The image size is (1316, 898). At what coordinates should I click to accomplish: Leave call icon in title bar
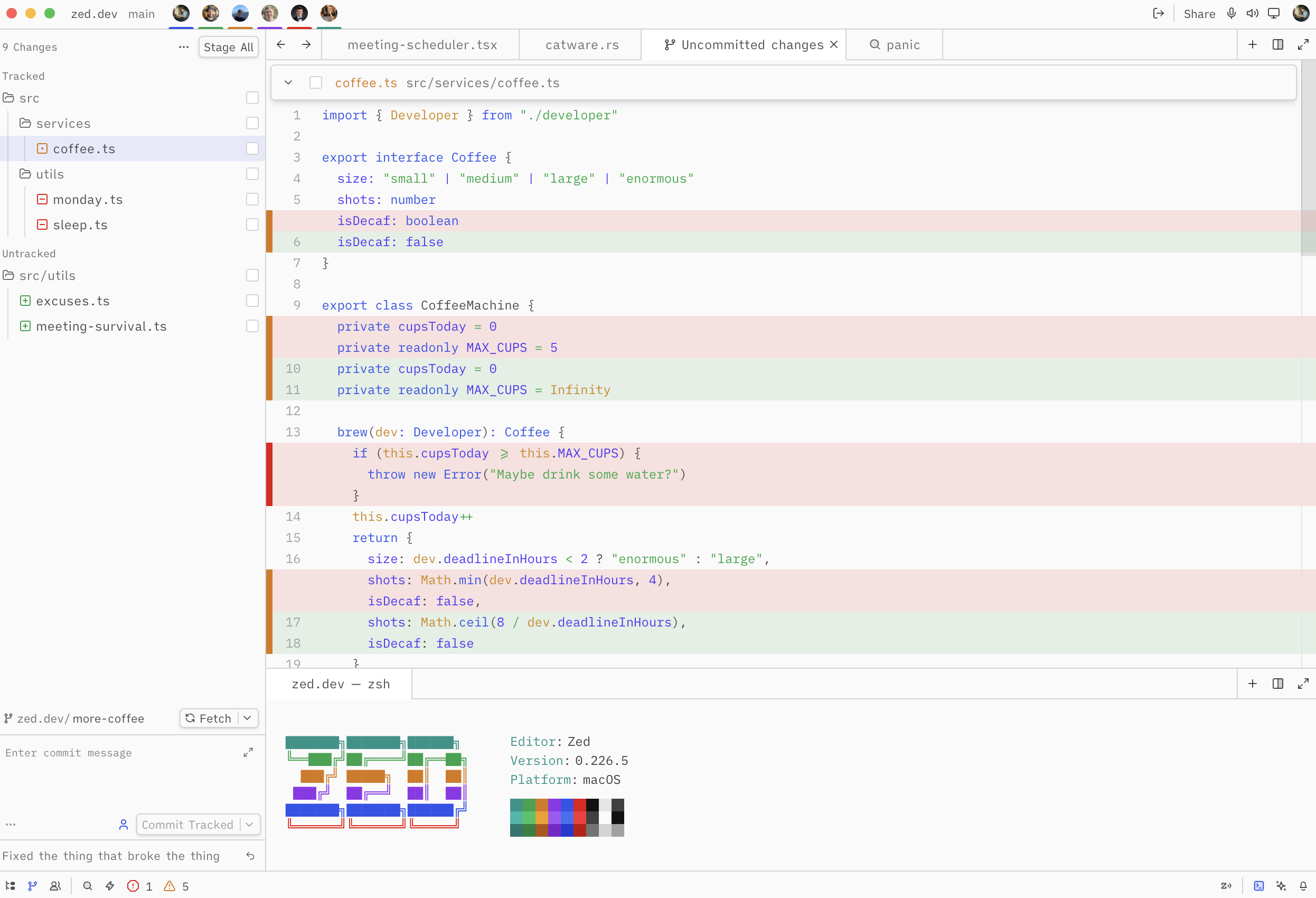pos(1158,14)
